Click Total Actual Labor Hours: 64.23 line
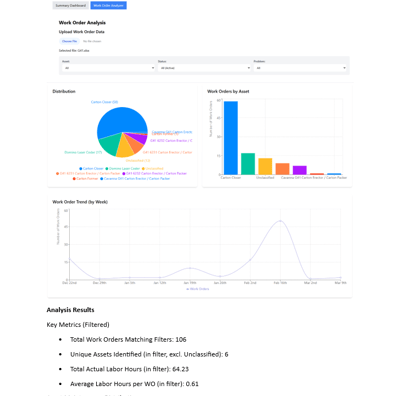Viewport: 400px width, 396px height. 129,369
